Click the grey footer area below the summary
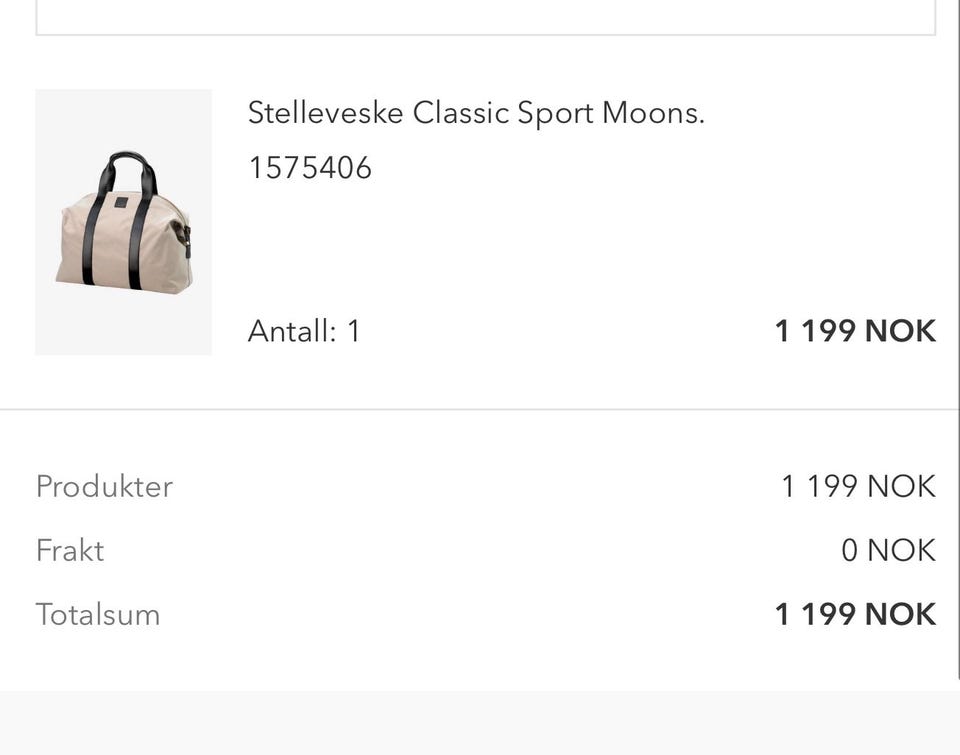The image size is (960, 755). pyautogui.click(x=480, y=722)
